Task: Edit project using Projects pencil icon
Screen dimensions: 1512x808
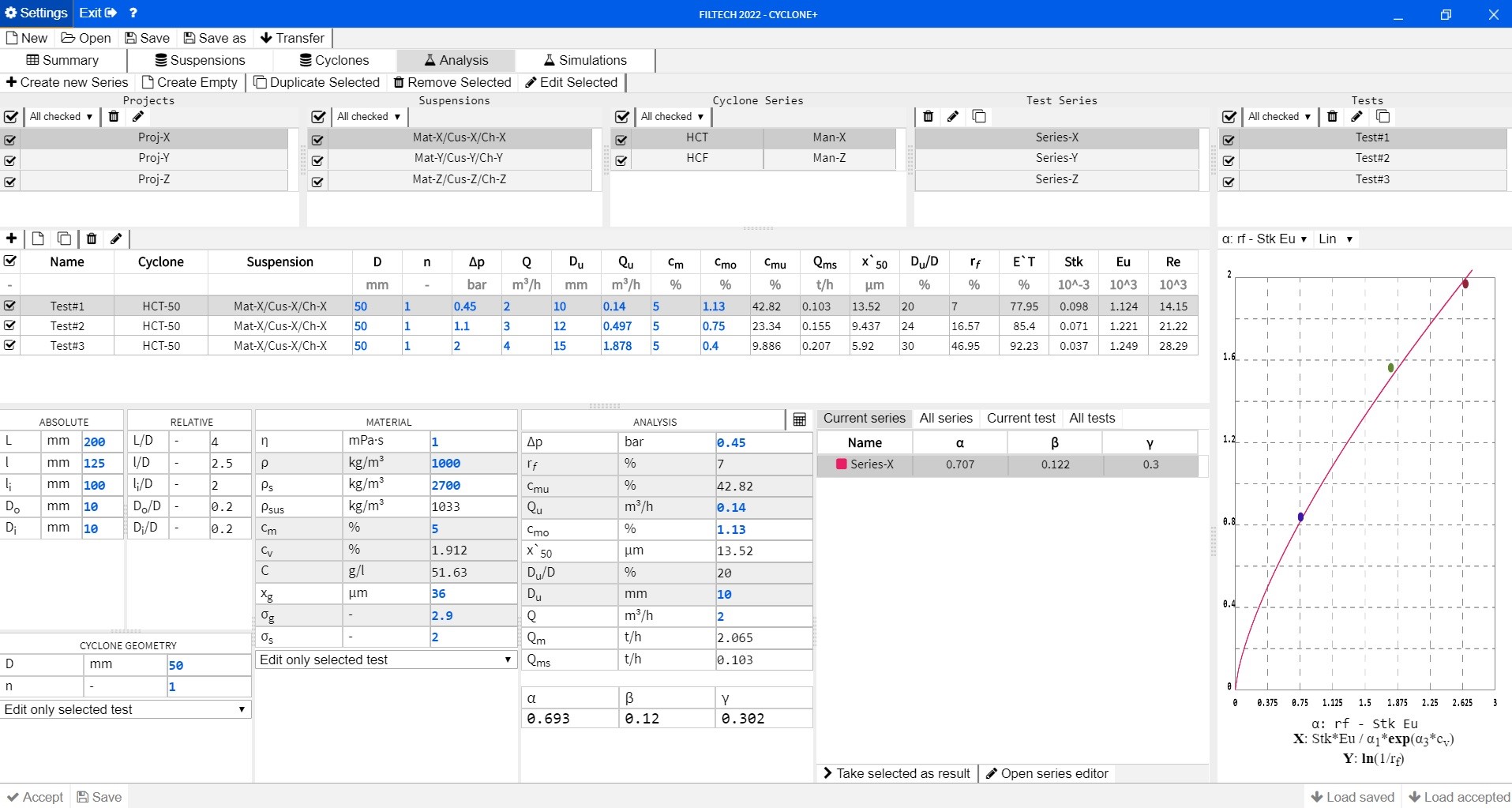Action: (x=138, y=116)
